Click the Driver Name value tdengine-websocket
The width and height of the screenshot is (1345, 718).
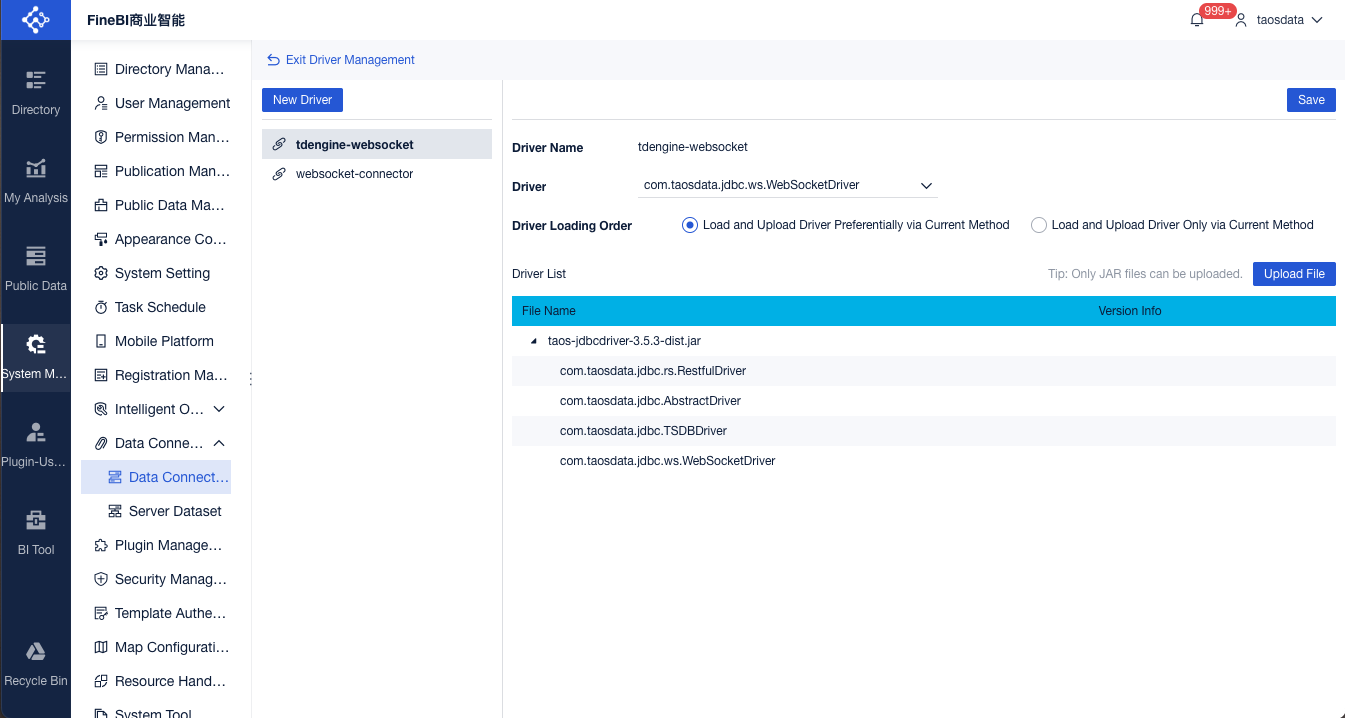pos(693,147)
